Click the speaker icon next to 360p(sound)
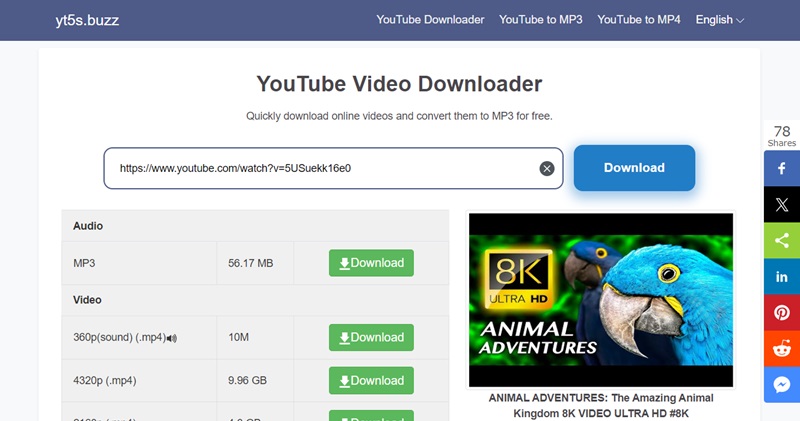The width and height of the screenshot is (800, 421). 172,338
